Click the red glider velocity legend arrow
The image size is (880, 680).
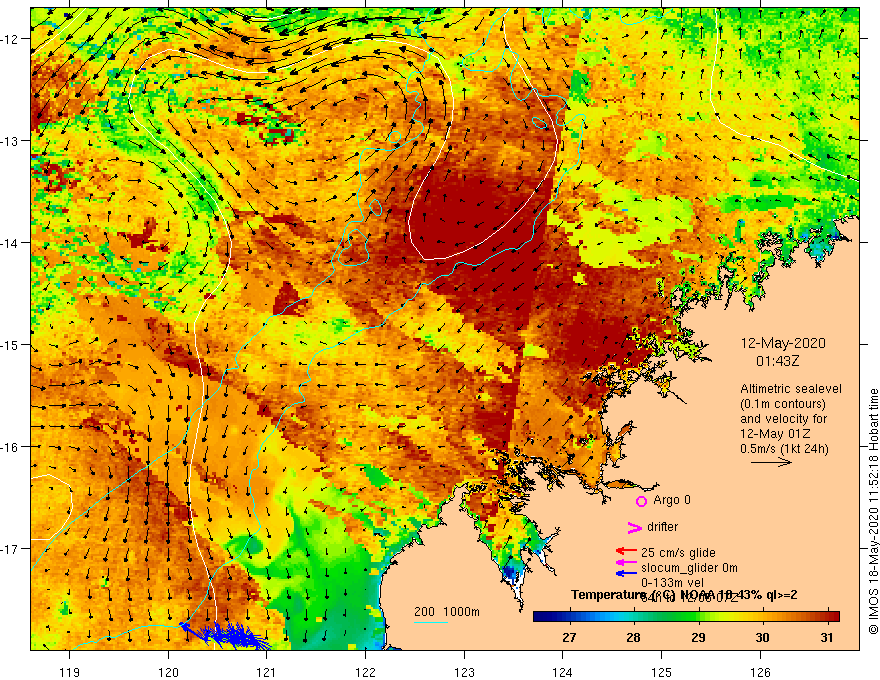pyautogui.click(x=626, y=552)
